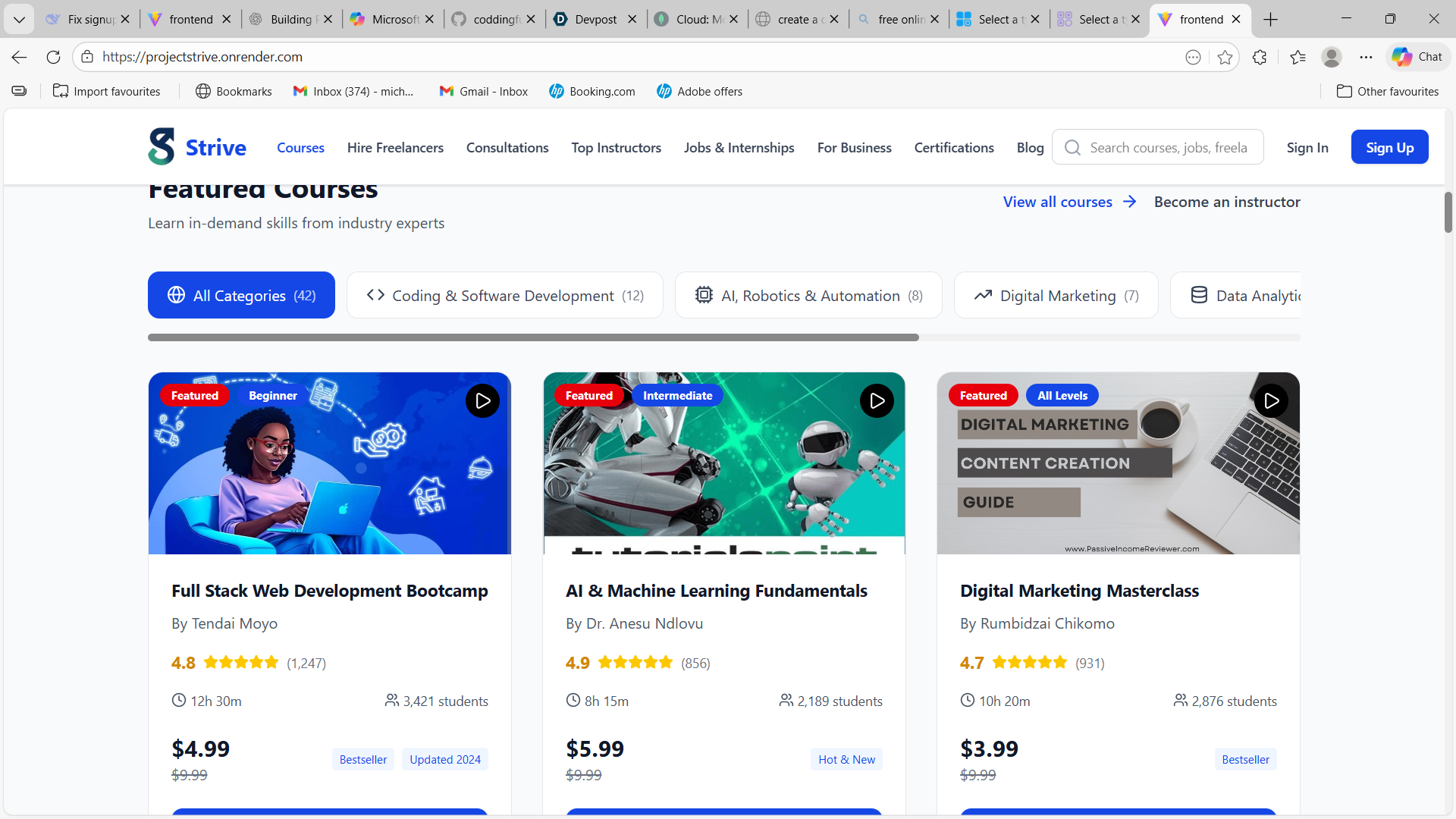
Task: Play preview on AI & Machine Learning card
Action: point(877,401)
